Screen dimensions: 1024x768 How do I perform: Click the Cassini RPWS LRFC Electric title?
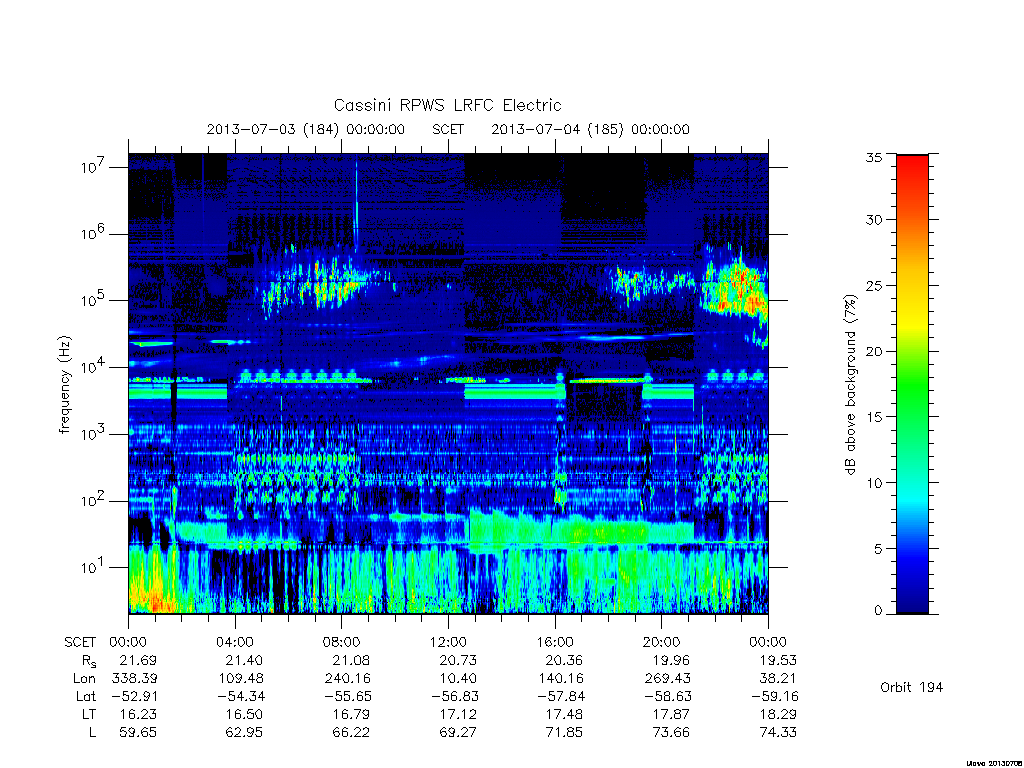pos(447,105)
